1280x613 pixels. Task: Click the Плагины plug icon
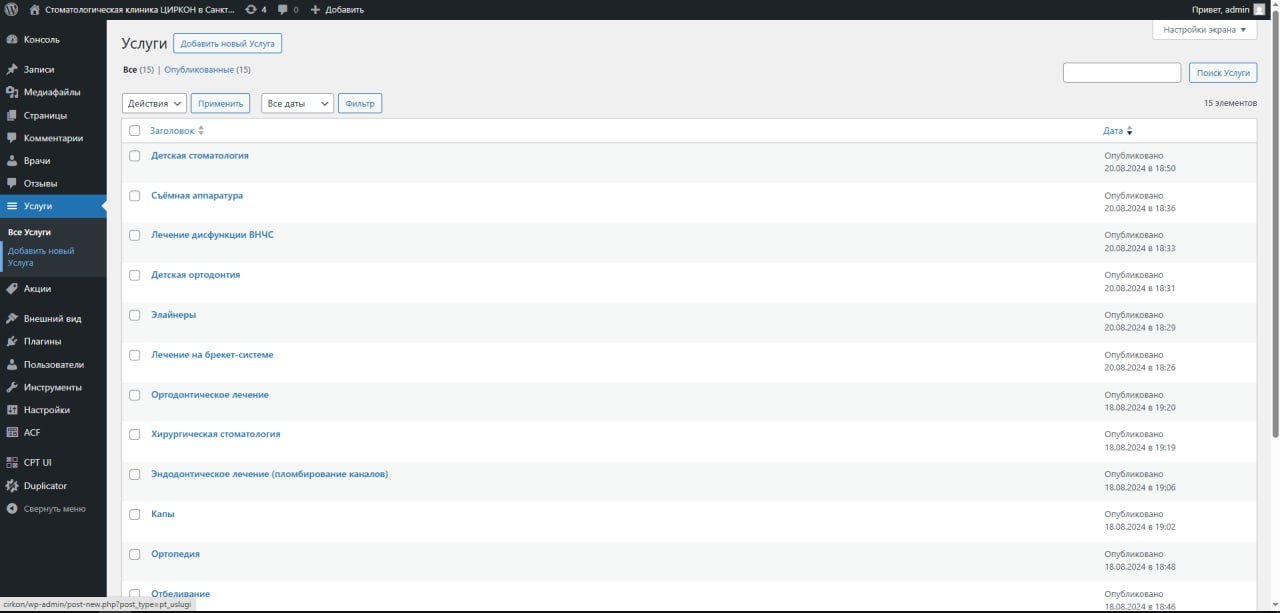(12, 341)
